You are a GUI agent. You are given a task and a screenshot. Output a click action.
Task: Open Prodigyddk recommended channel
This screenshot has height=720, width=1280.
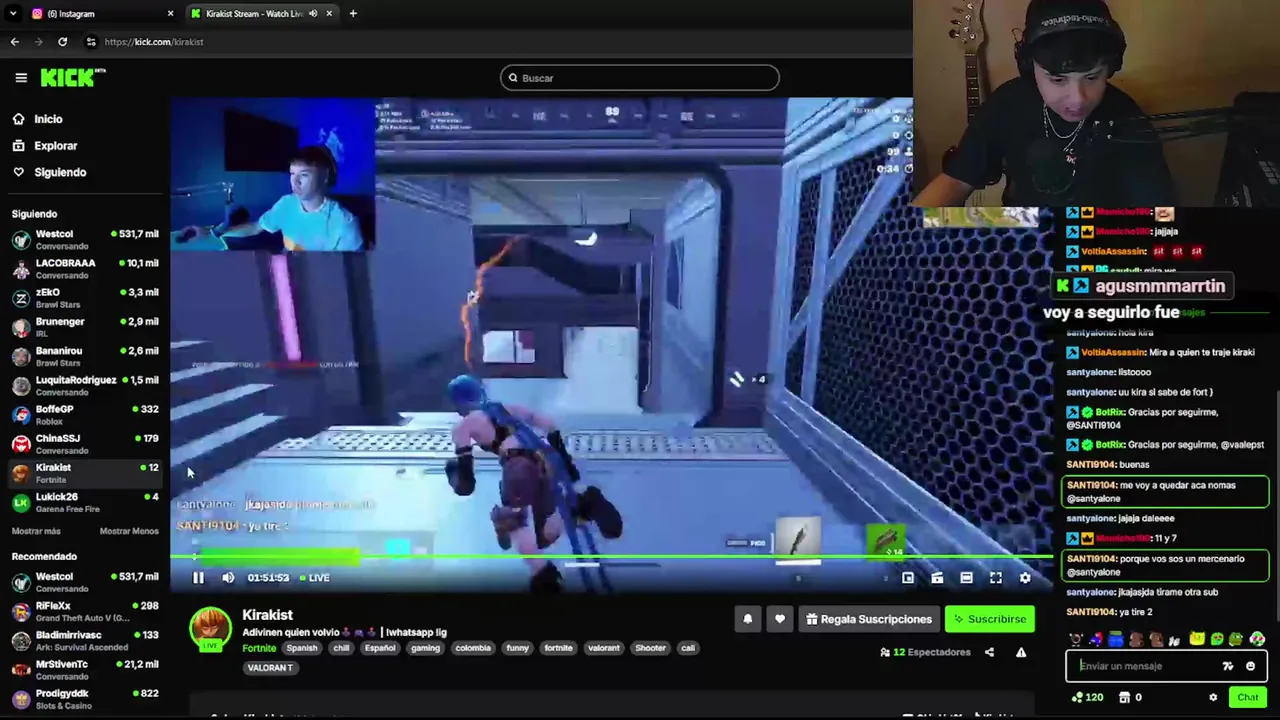click(85, 698)
